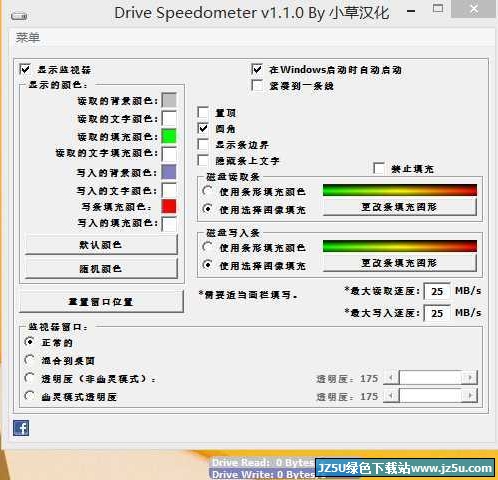Image resolution: width=498 pixels, height=480 pixels.
Task: Click the 随机颜色 button
Action: [x=101, y=268]
